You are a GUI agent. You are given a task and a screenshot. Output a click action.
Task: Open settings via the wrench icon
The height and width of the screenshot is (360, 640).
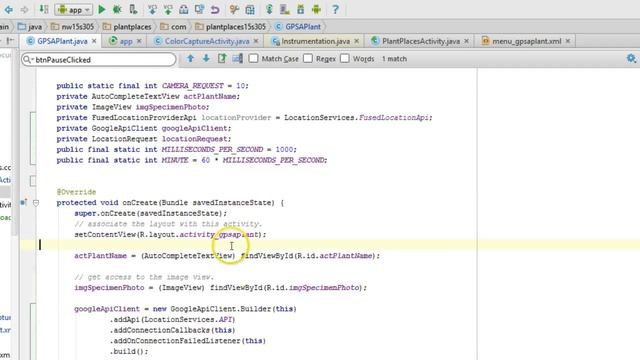[x=234, y=9]
